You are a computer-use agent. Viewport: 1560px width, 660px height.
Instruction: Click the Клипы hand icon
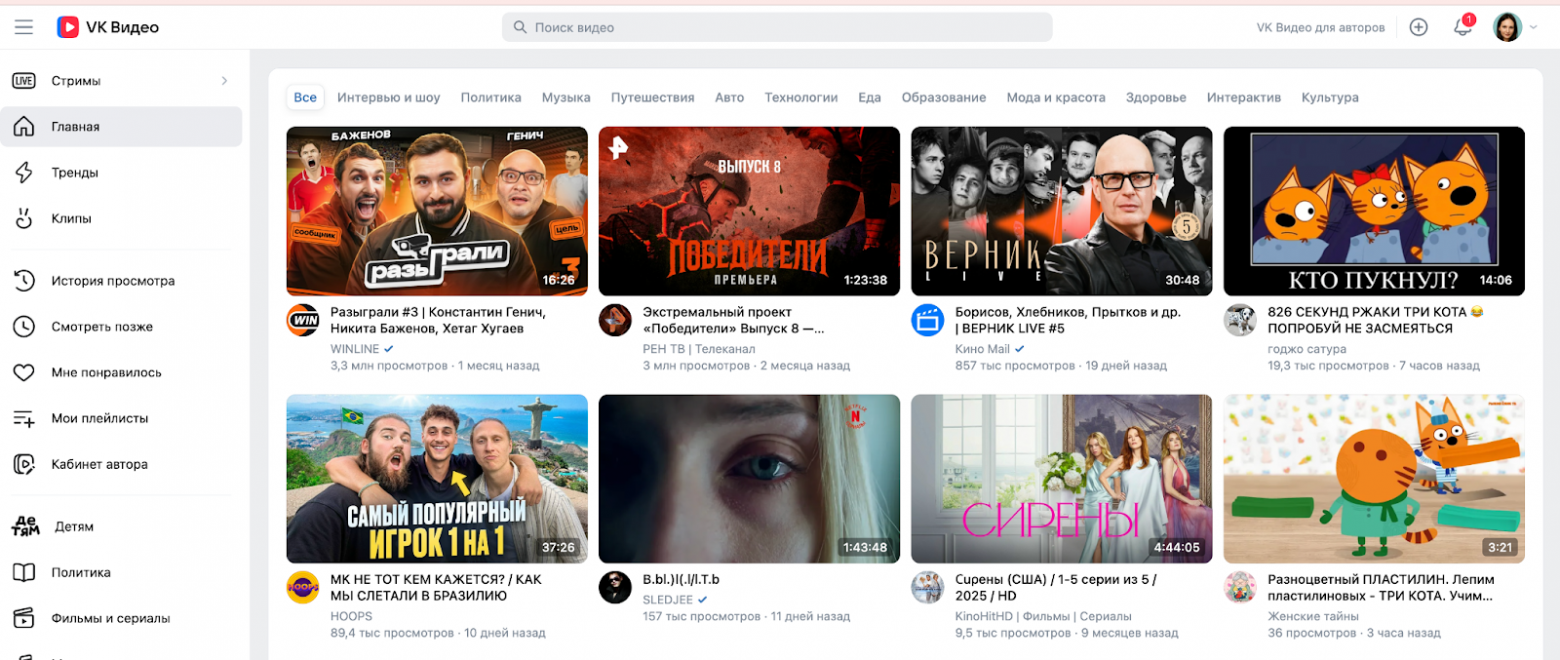24,218
